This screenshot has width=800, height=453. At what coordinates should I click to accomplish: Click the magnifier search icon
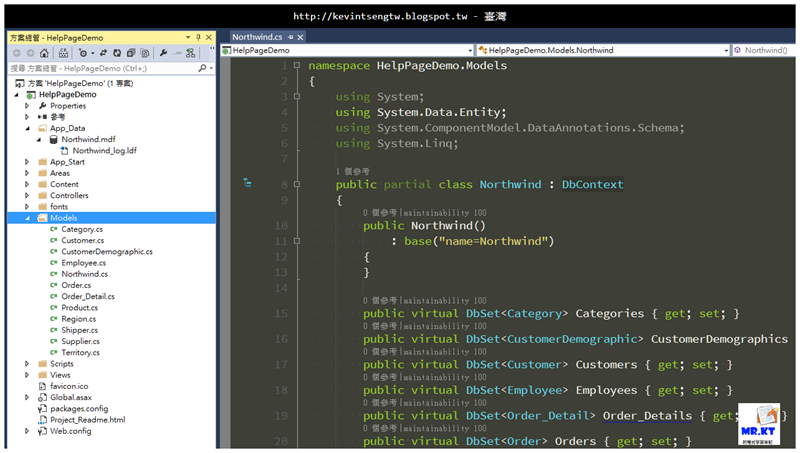(202, 68)
